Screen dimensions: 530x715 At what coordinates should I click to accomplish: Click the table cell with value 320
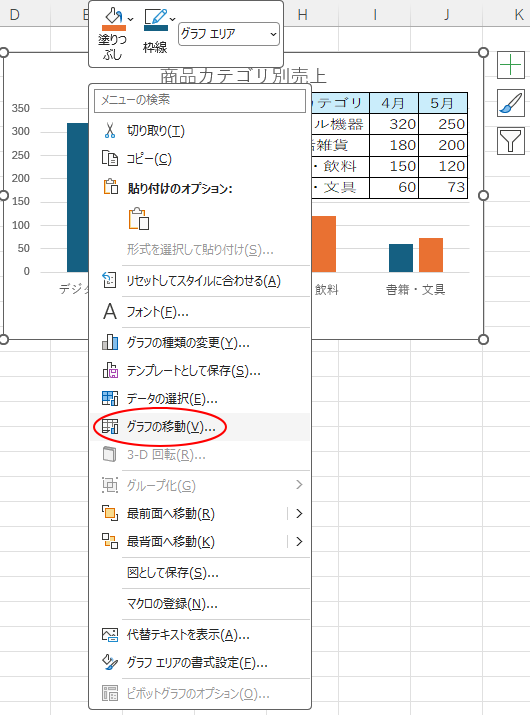click(x=394, y=124)
